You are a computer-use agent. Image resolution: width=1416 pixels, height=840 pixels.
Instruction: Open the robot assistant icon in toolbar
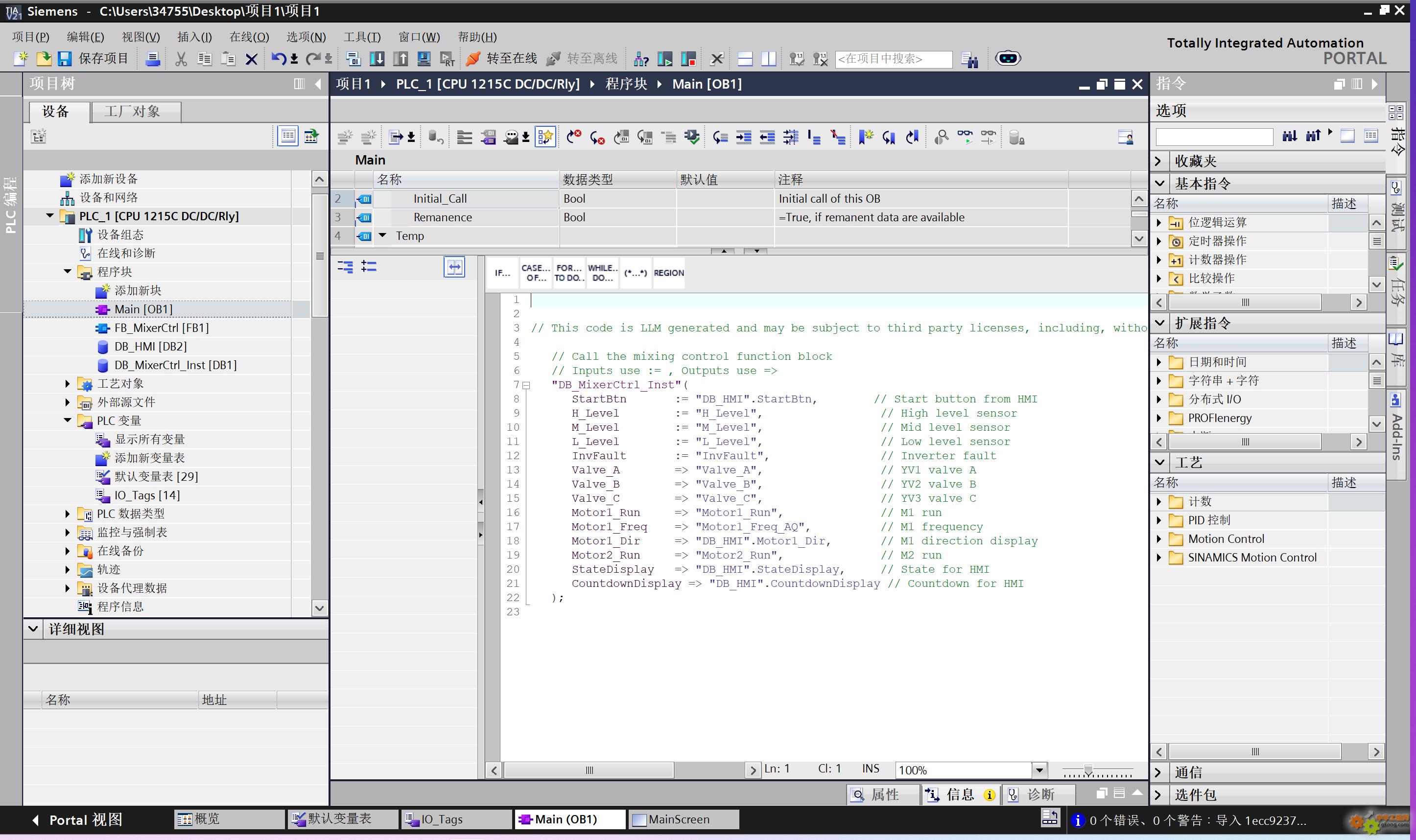click(x=1008, y=58)
